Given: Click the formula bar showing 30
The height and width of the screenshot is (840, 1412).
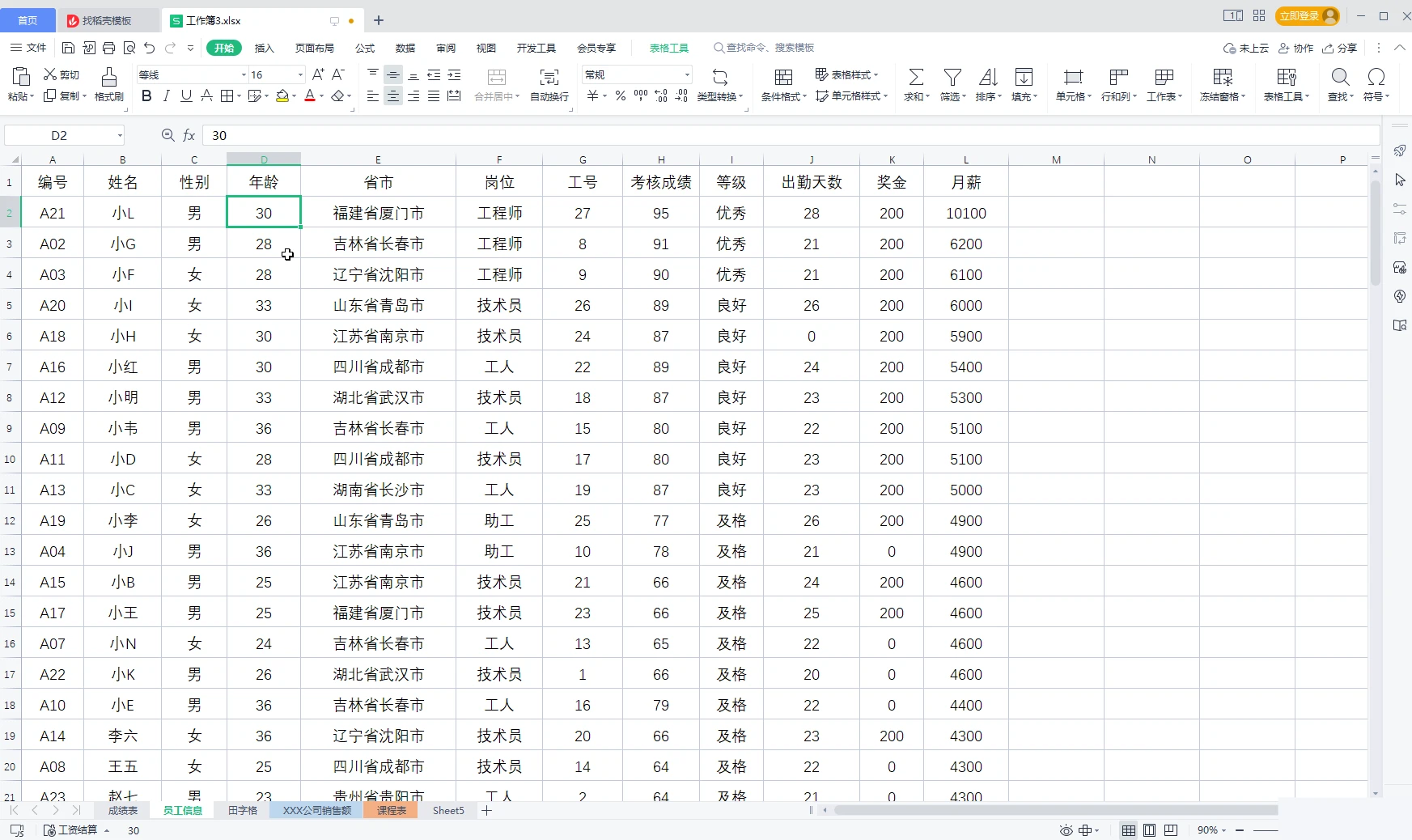Looking at the screenshot, I should tap(791, 135).
